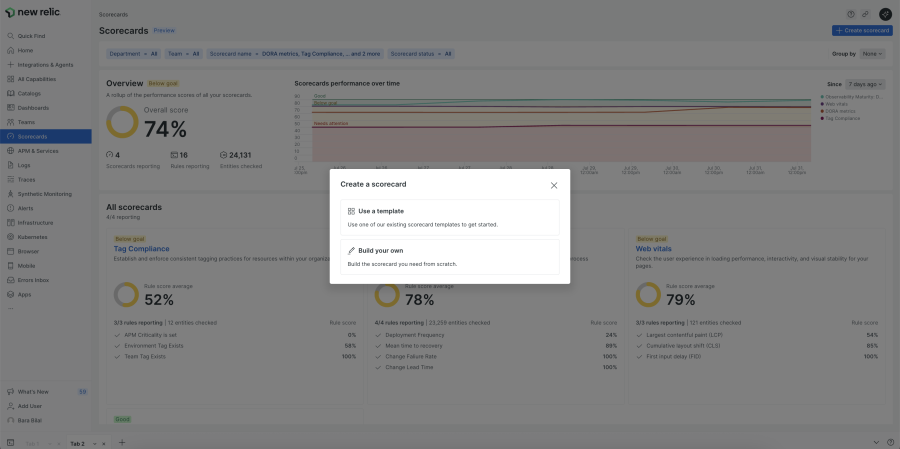Open the Tag Compliance scorecard link
Screen dimensions: 900x449
[x=141, y=249]
